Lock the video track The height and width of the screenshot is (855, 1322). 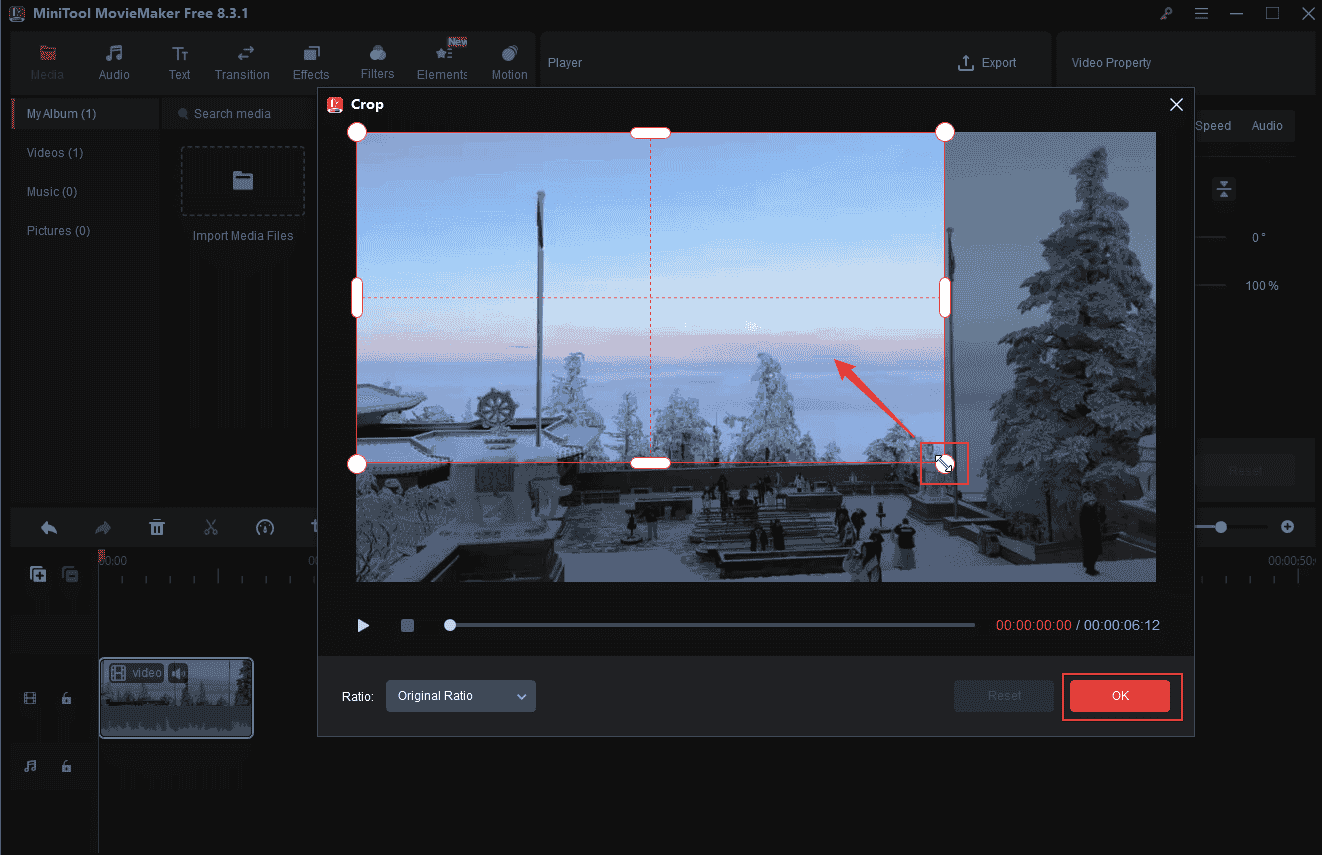click(x=66, y=698)
